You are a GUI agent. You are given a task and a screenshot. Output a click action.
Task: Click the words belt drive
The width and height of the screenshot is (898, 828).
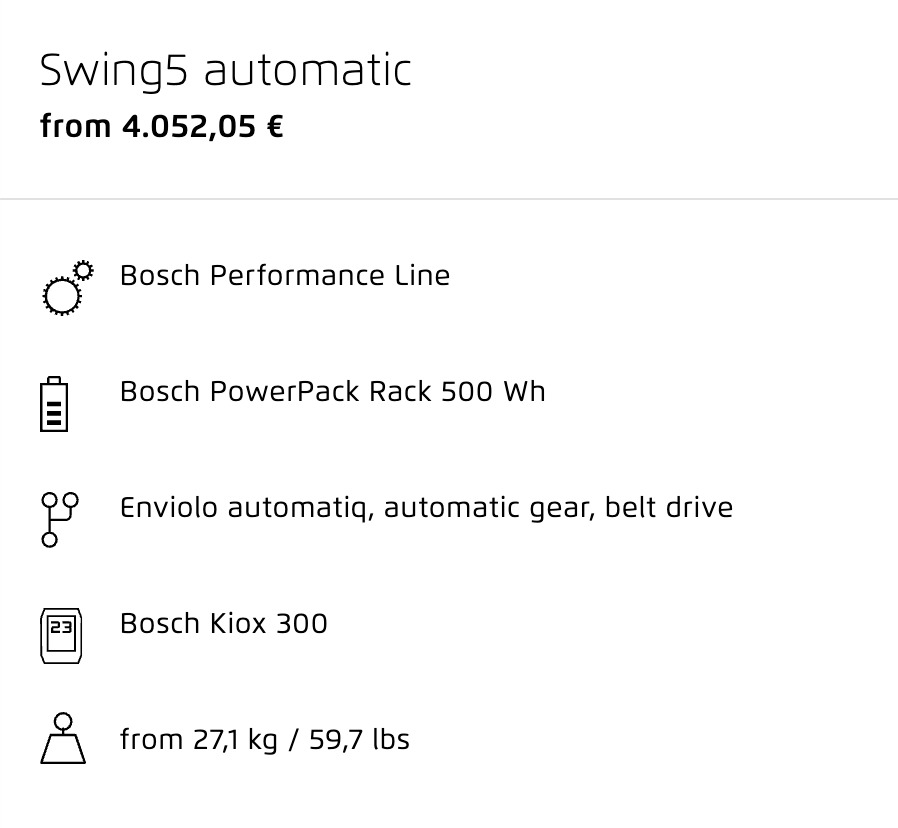[x=668, y=507]
